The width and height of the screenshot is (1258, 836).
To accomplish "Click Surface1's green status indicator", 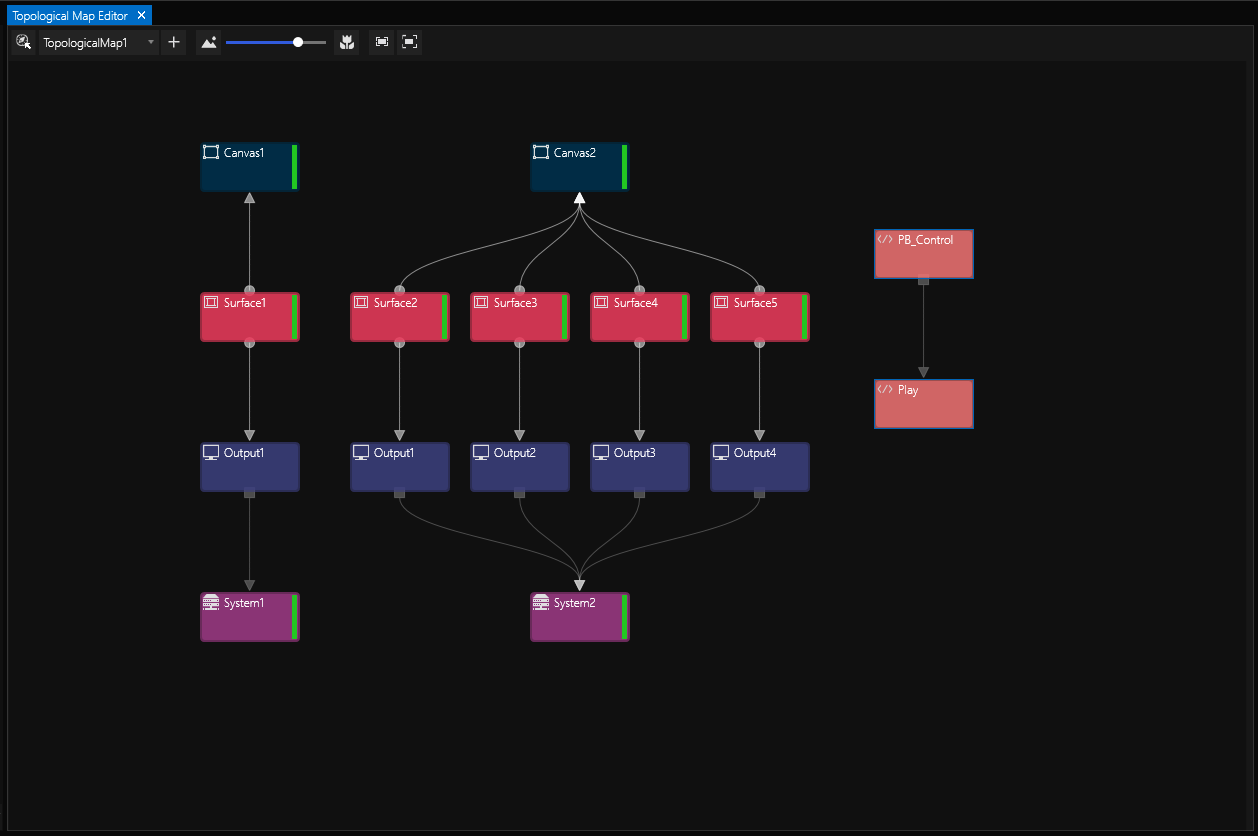I will [294, 317].
